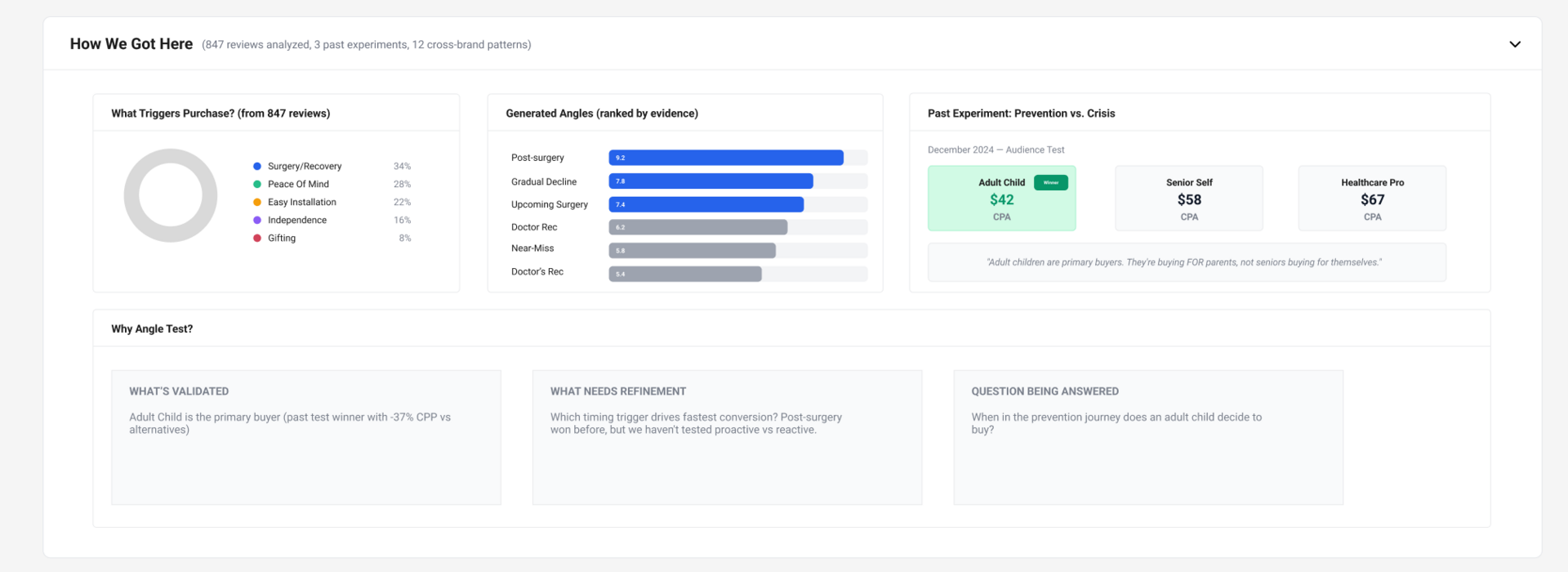Click the green Winner badge
This screenshot has width=1568, height=572.
click(1050, 183)
